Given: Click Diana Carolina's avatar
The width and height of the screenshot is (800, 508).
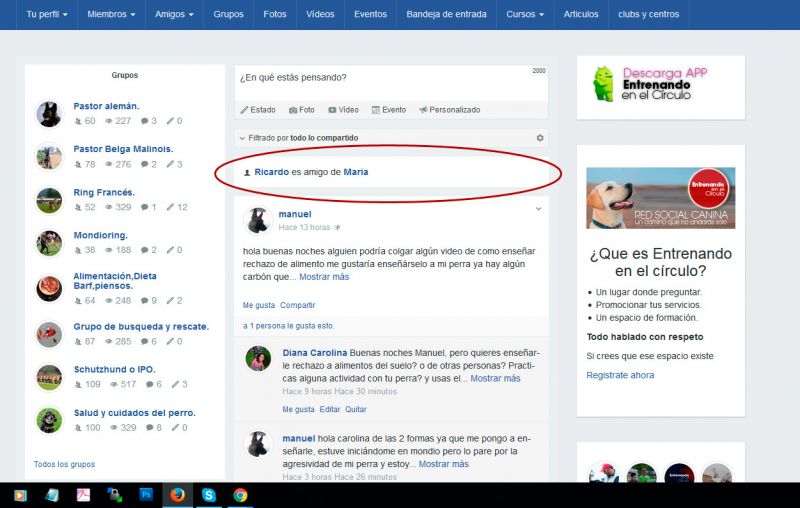Looking at the screenshot, I should pos(258,359).
